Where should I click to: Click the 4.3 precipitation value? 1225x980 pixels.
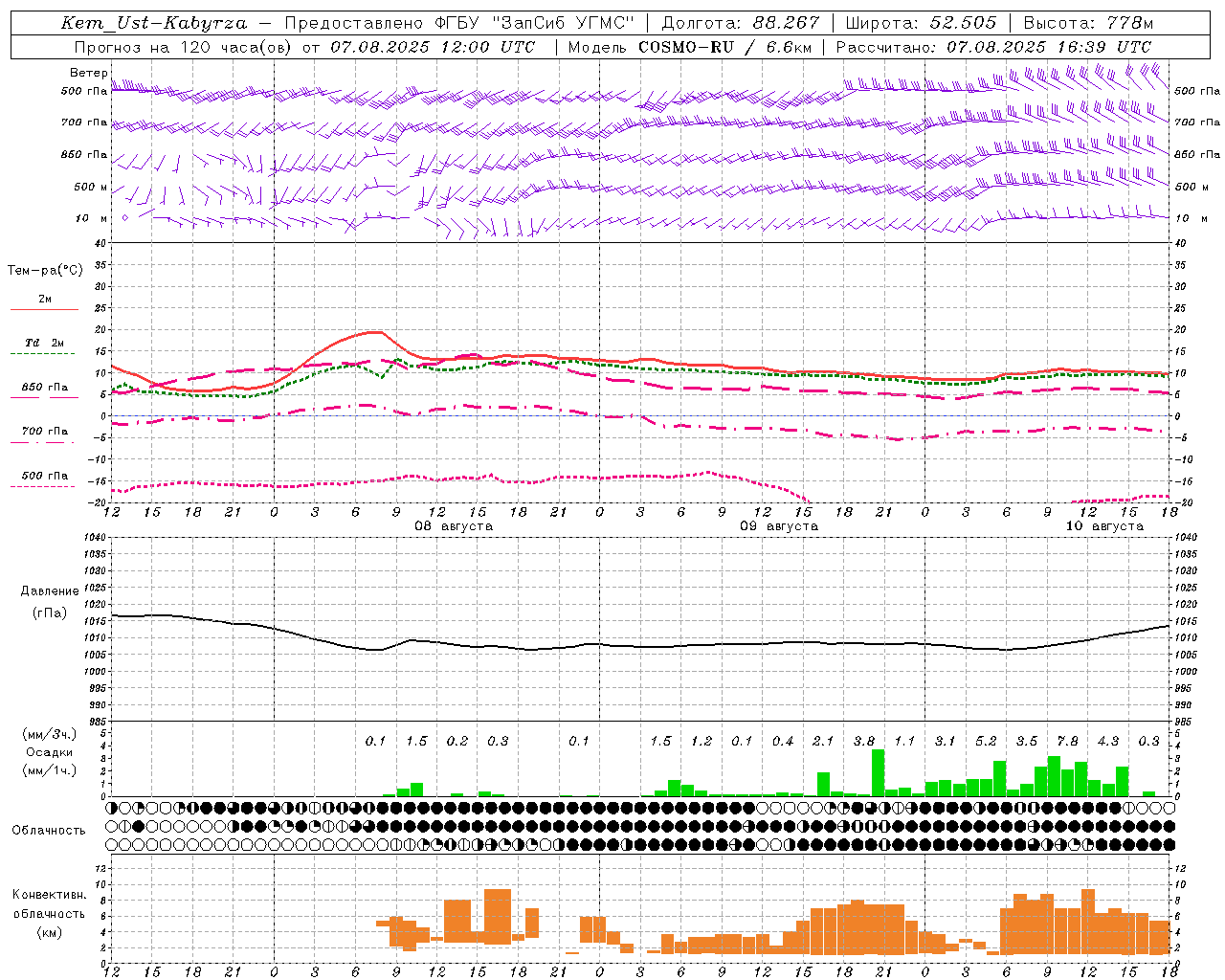tap(1108, 742)
